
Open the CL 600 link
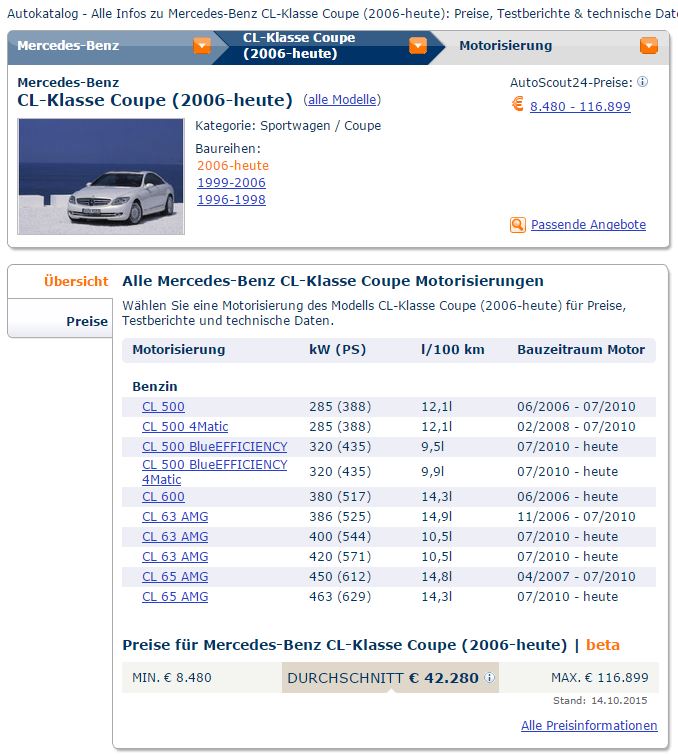[x=163, y=496]
